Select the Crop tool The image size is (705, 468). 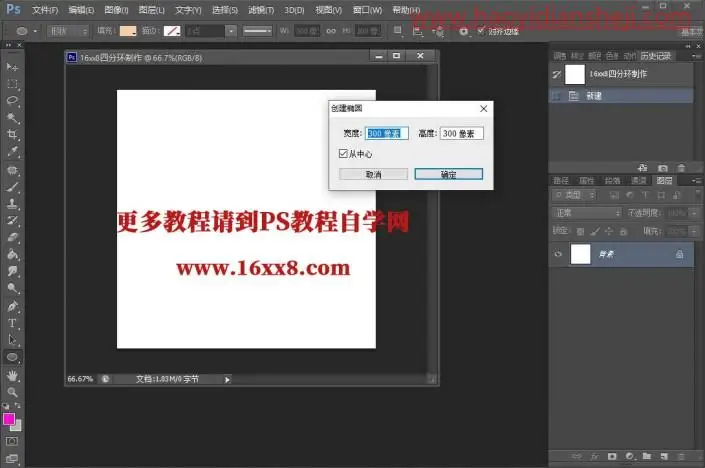[12, 134]
